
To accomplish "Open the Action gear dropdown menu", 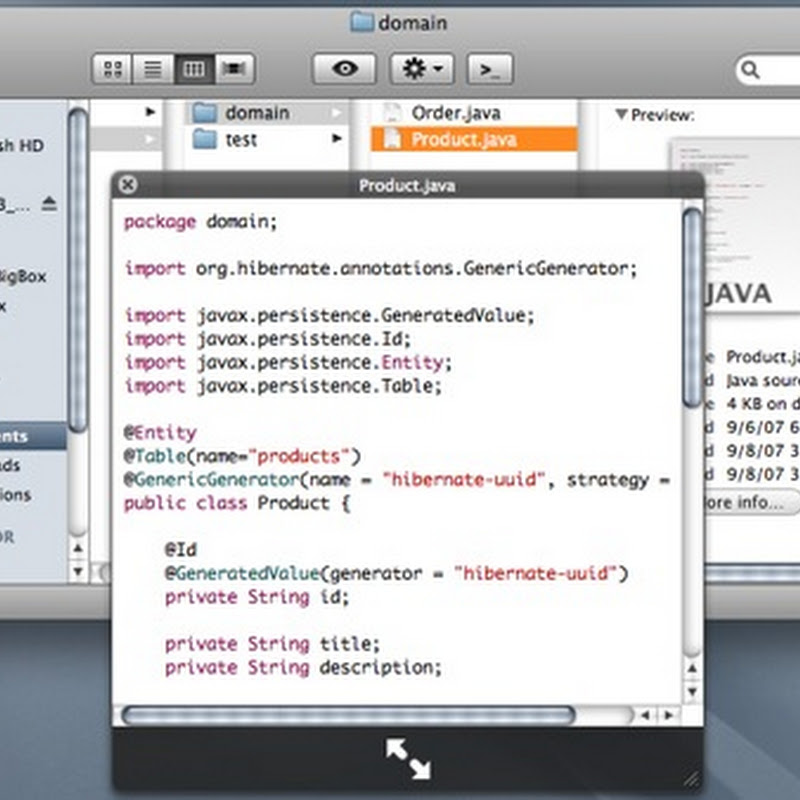I will click(x=422, y=69).
